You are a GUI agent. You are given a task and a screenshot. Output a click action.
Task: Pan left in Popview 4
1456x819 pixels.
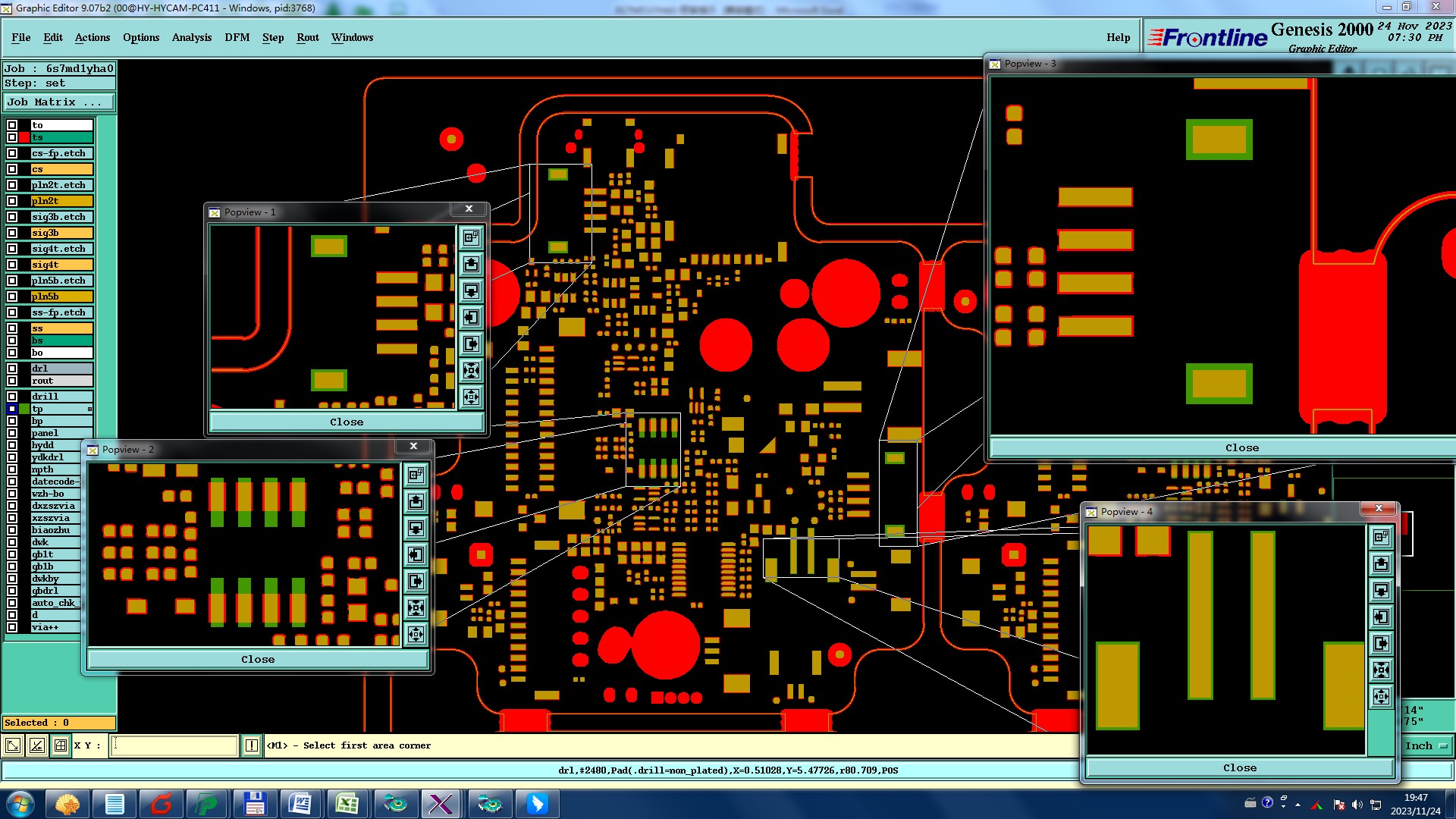coord(1381,617)
